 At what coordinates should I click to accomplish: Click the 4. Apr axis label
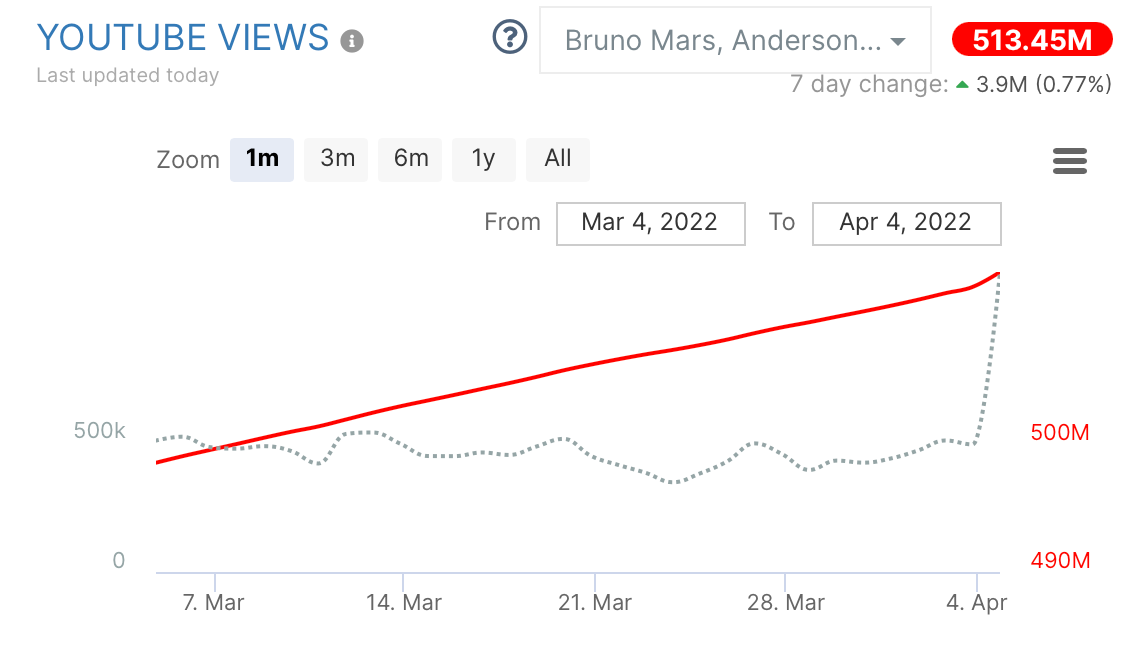coord(976,603)
